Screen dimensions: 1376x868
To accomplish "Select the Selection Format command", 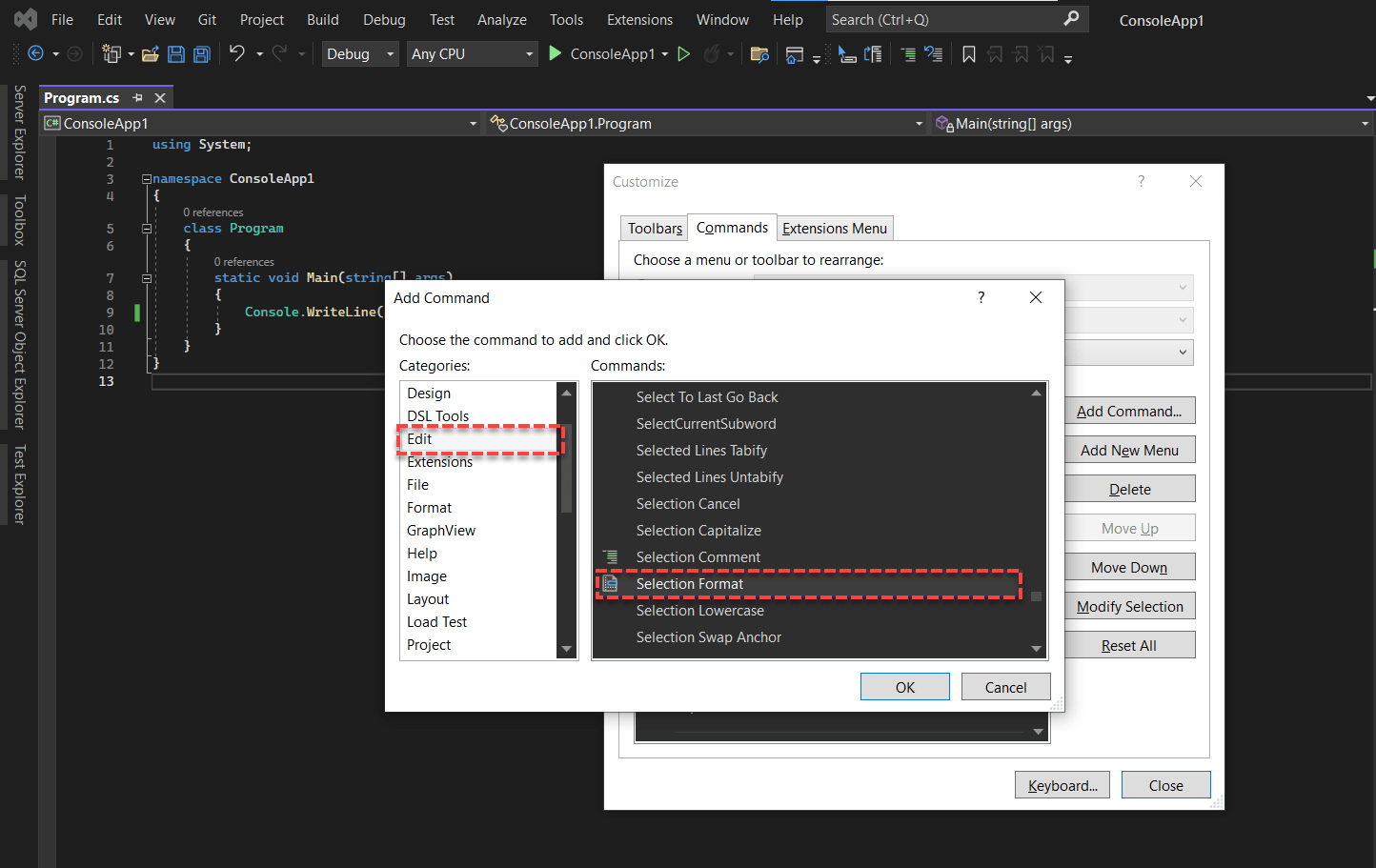I will (810, 584).
